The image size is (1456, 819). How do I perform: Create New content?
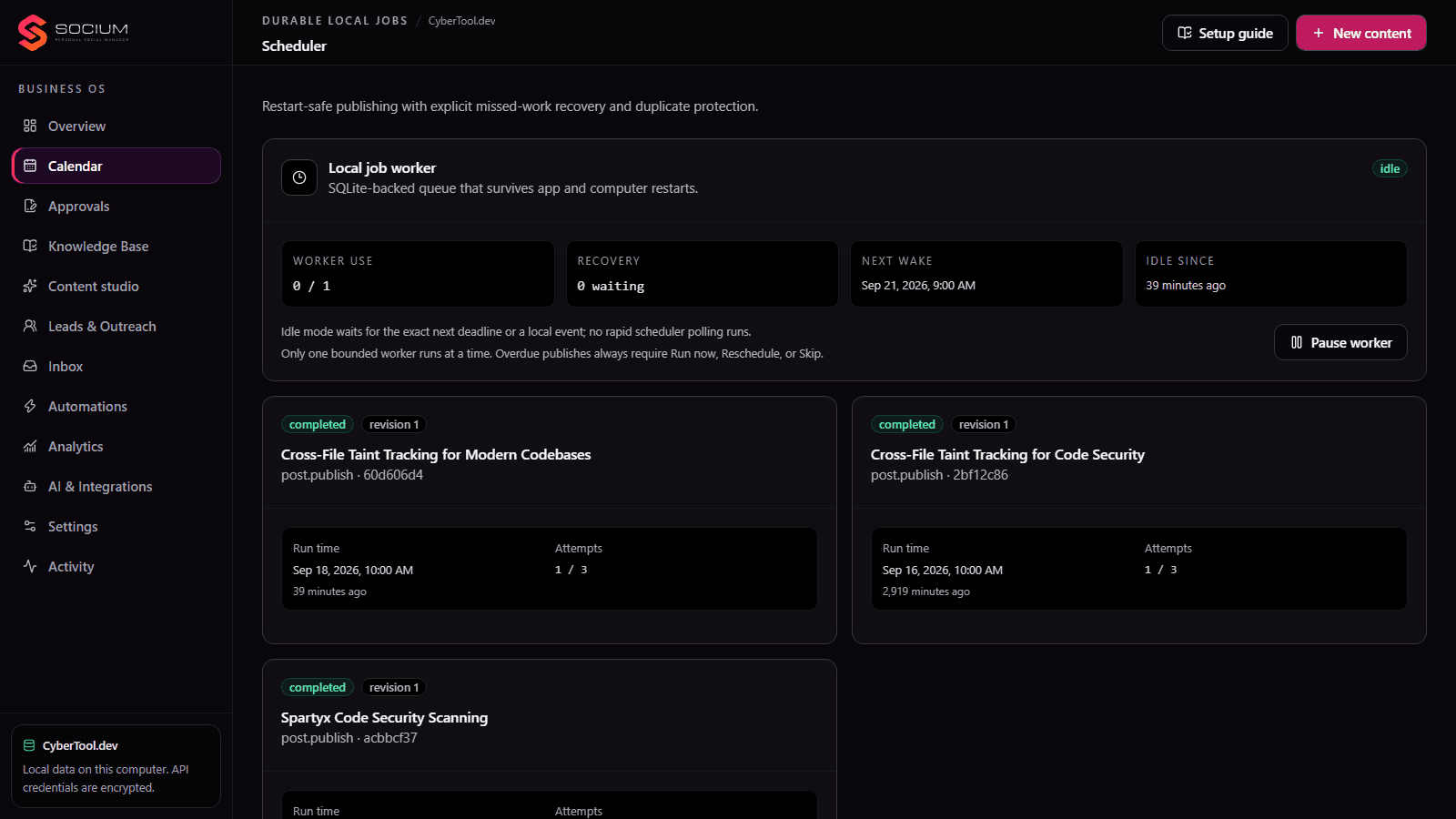[x=1361, y=33]
